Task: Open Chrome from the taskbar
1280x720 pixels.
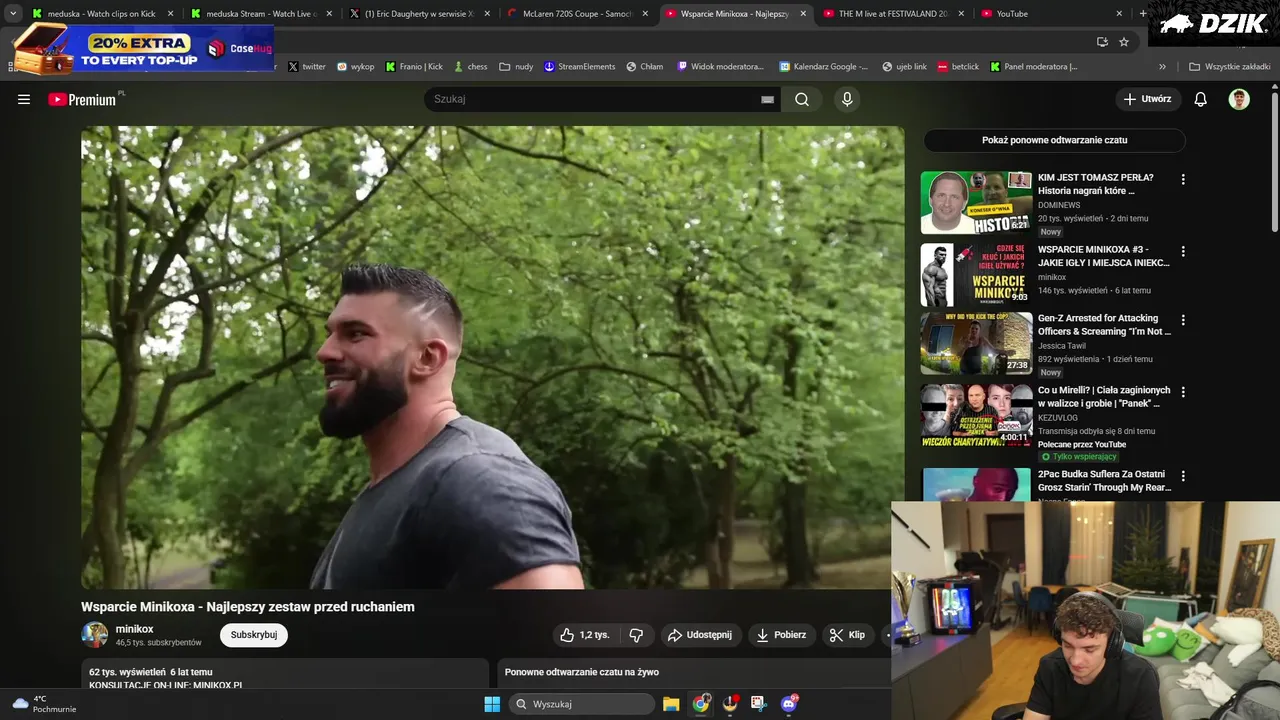Action: coord(701,704)
